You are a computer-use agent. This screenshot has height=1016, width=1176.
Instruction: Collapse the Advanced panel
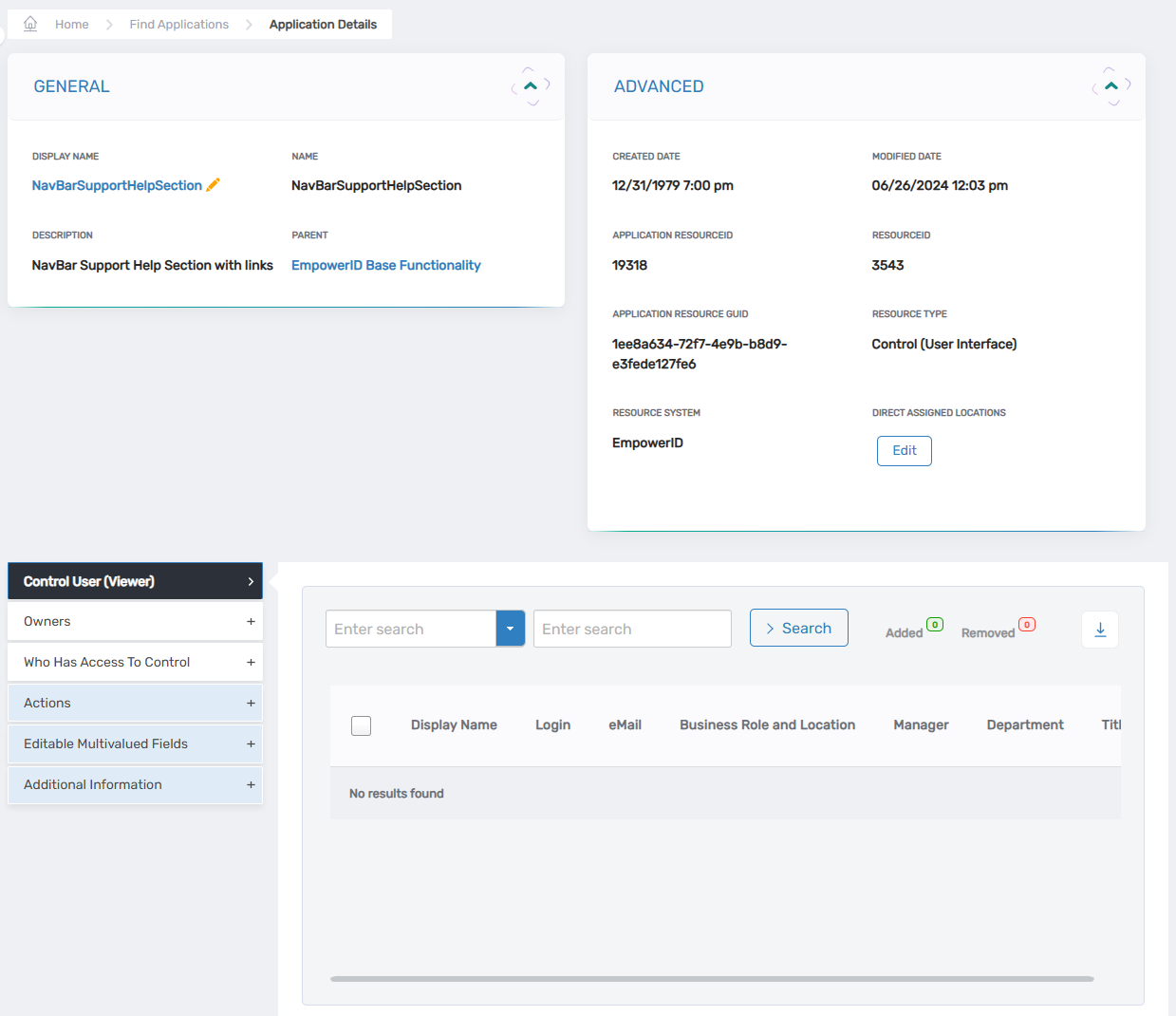(x=1111, y=86)
